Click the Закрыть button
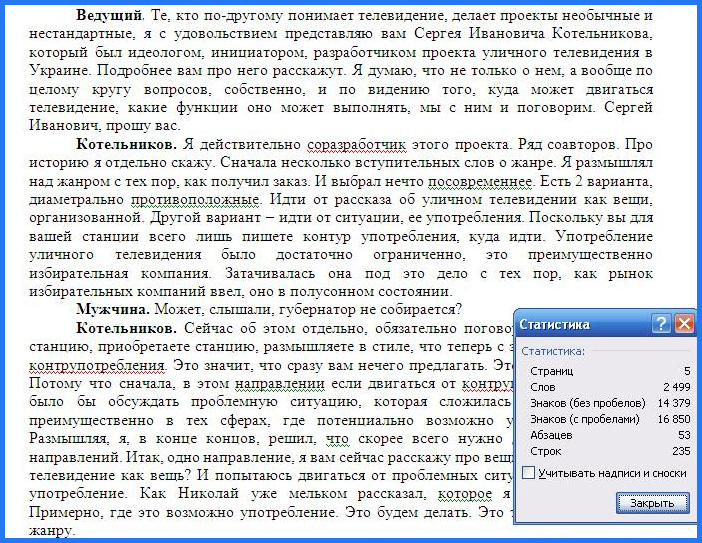The height and width of the screenshot is (543, 702). pos(652,503)
